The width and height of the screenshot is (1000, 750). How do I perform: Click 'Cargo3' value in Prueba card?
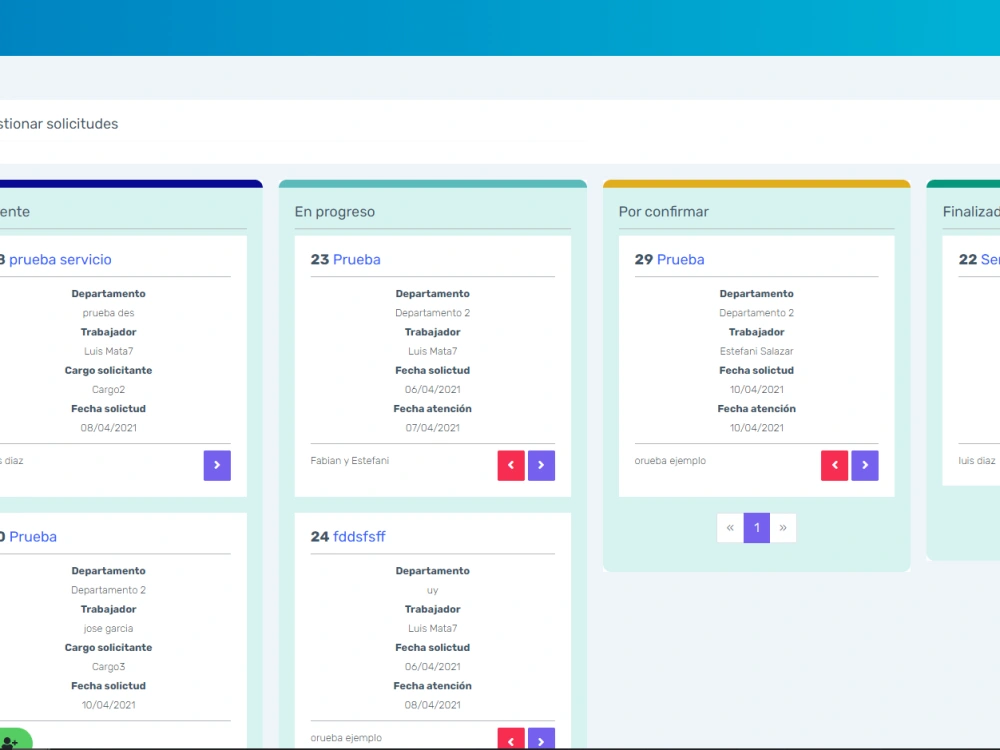(x=108, y=667)
